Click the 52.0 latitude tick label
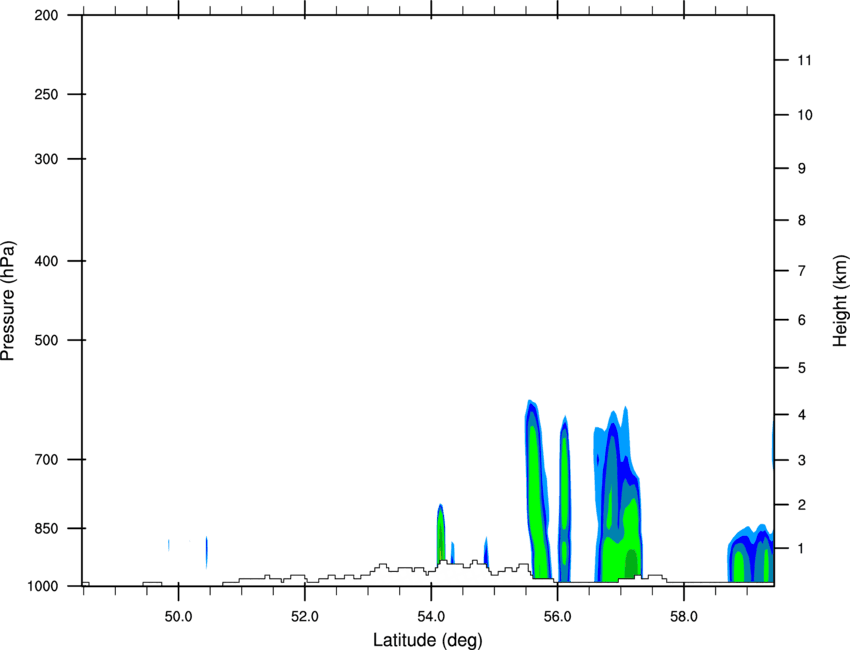Image resolution: width=850 pixels, height=650 pixels. click(x=305, y=617)
